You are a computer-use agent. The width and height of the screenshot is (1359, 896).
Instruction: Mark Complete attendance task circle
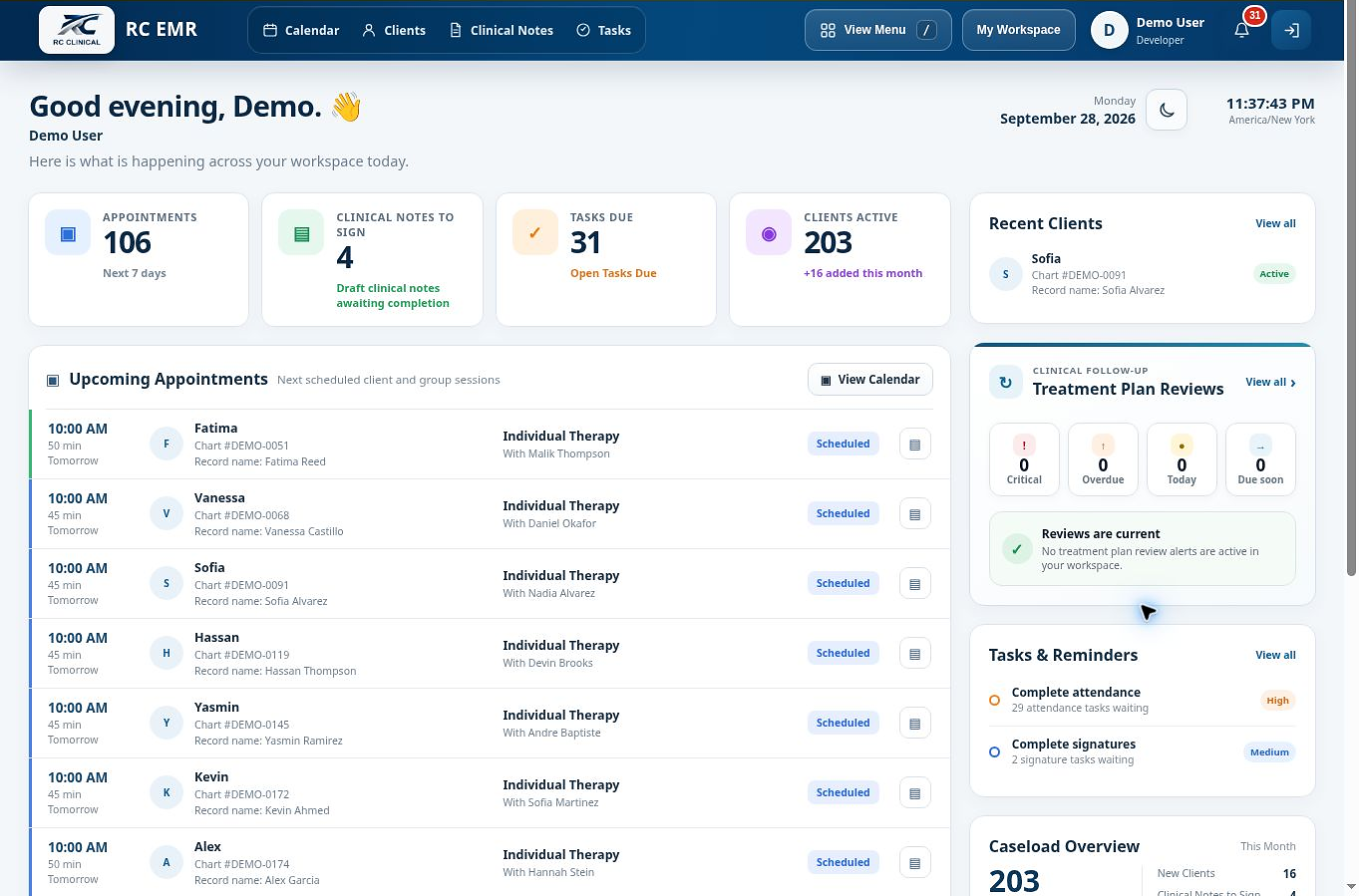click(994, 701)
